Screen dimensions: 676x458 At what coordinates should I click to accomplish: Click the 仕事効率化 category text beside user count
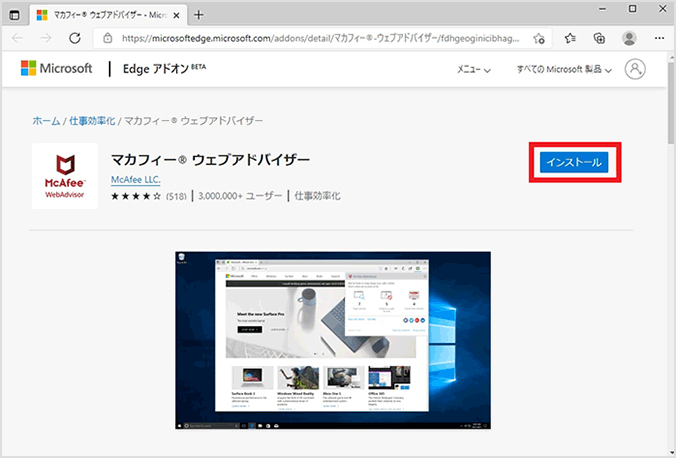click(317, 196)
